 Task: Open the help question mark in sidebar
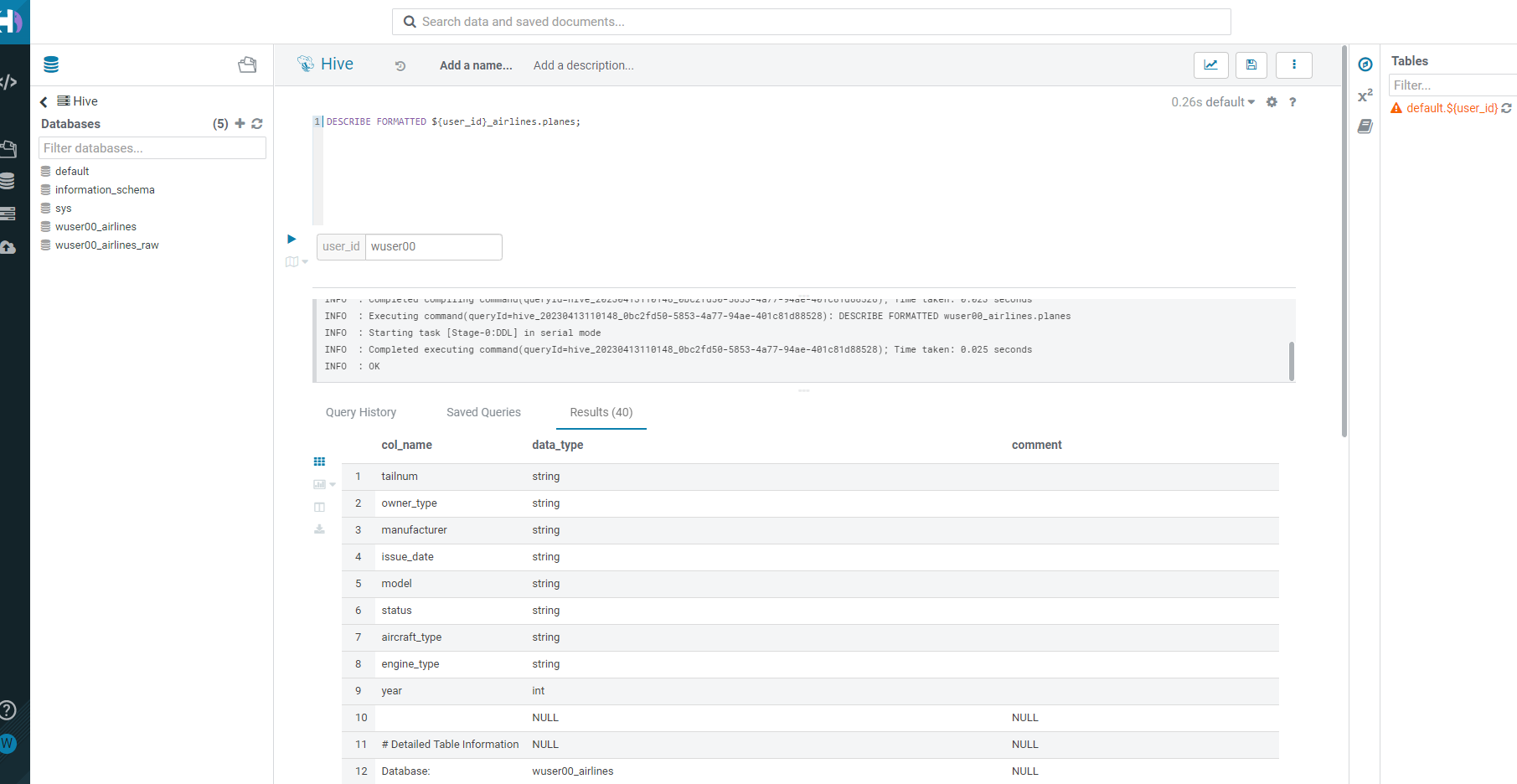tap(8, 710)
